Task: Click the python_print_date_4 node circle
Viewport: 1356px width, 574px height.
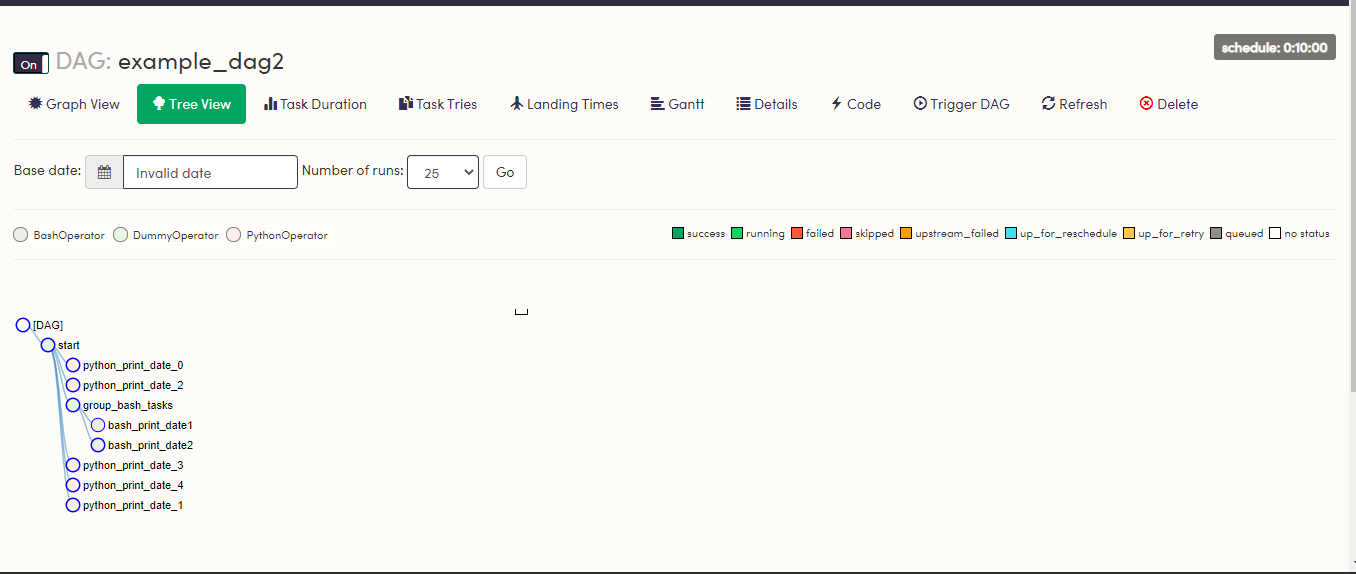Action: point(73,485)
